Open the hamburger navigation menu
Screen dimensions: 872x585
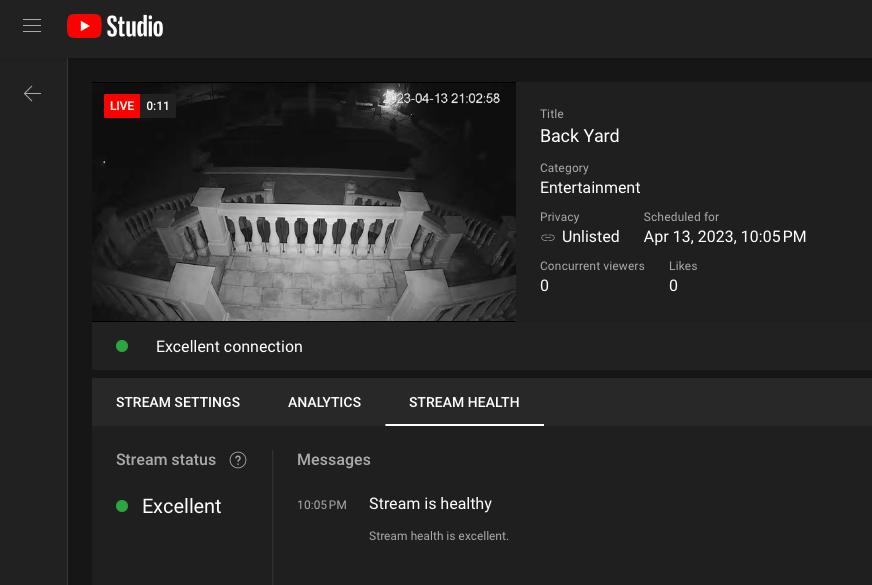(x=32, y=26)
